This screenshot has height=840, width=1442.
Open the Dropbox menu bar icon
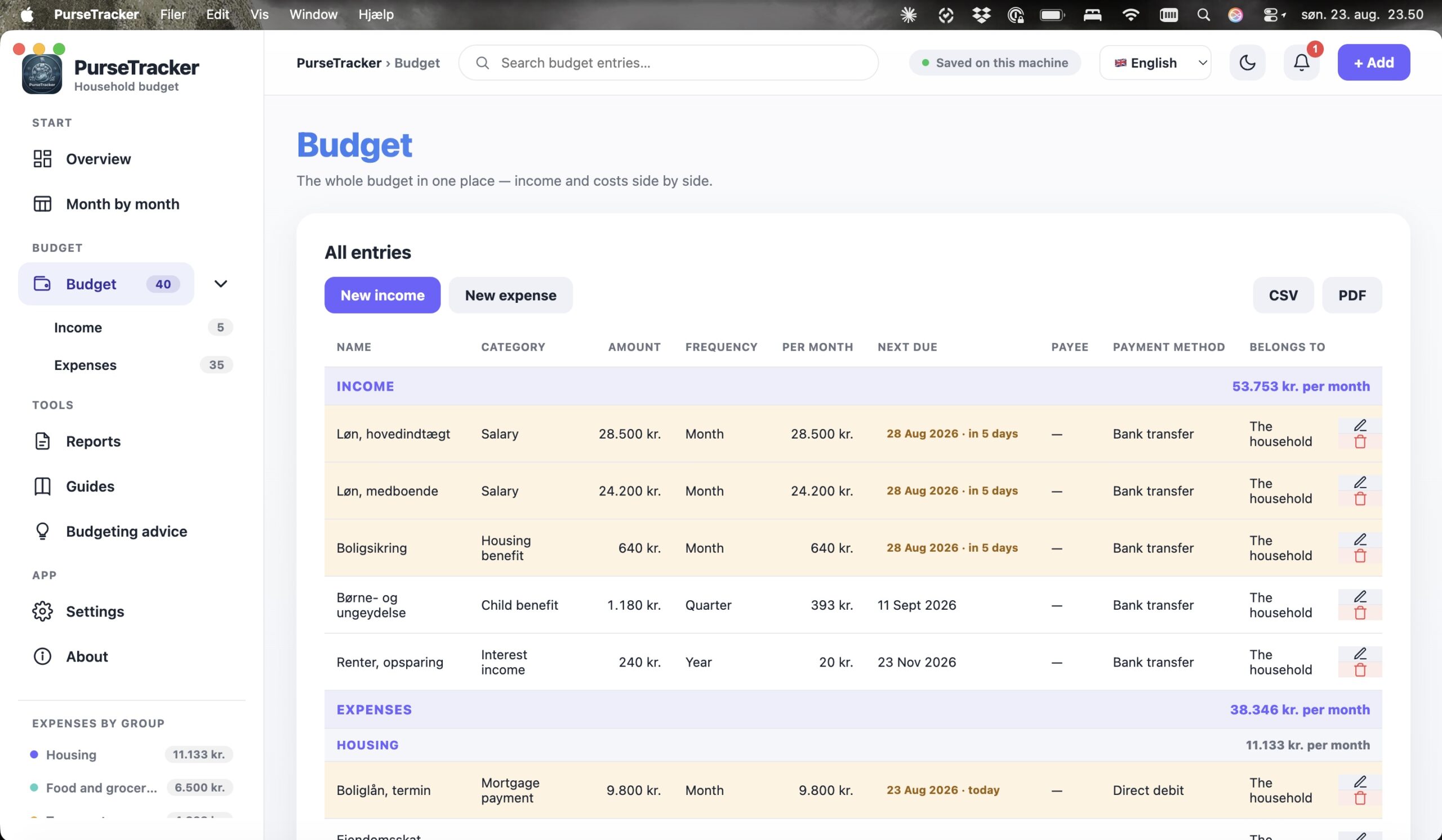[981, 15]
